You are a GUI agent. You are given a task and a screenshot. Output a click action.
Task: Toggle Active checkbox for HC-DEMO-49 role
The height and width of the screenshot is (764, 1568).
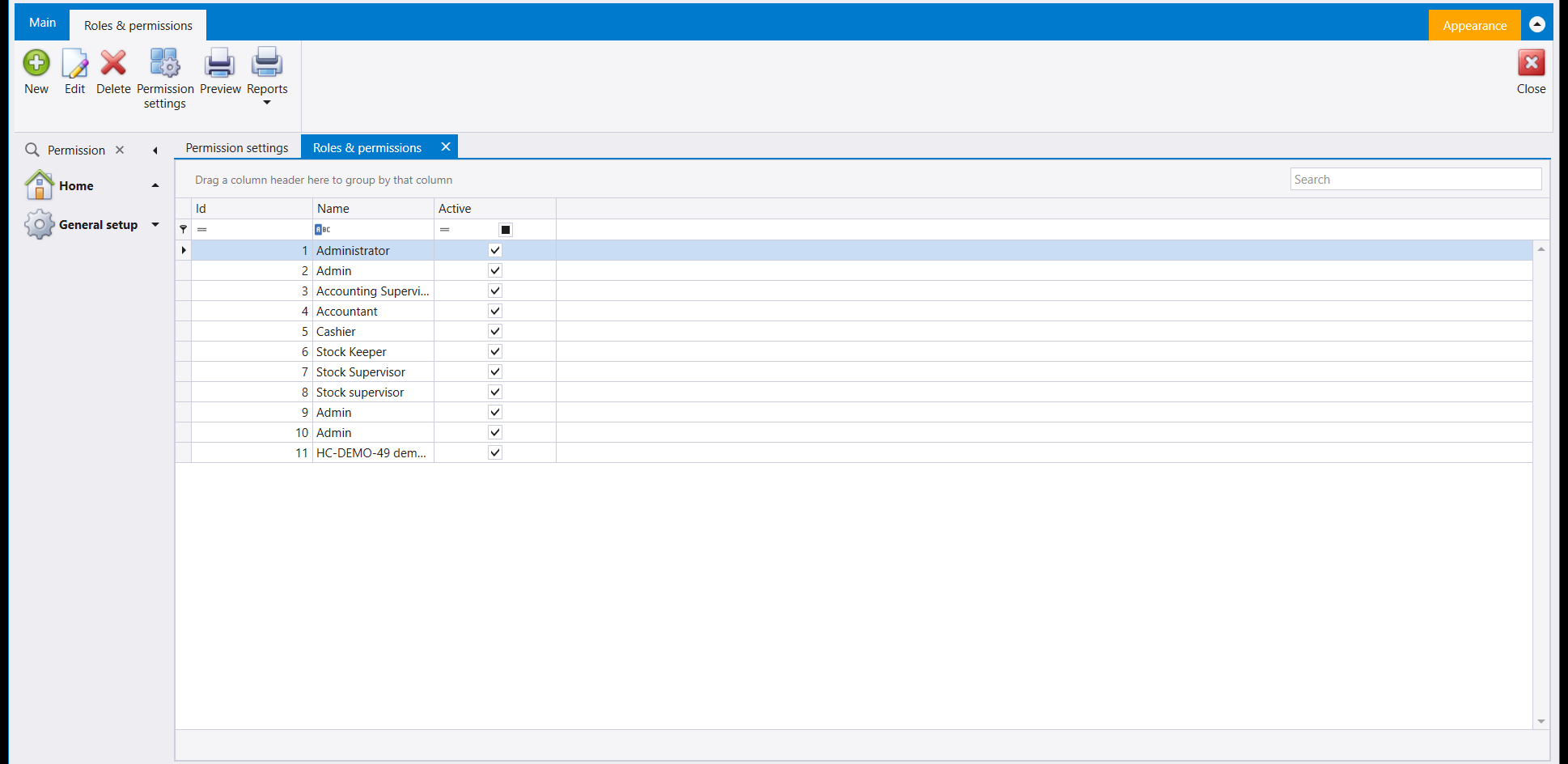pos(495,452)
